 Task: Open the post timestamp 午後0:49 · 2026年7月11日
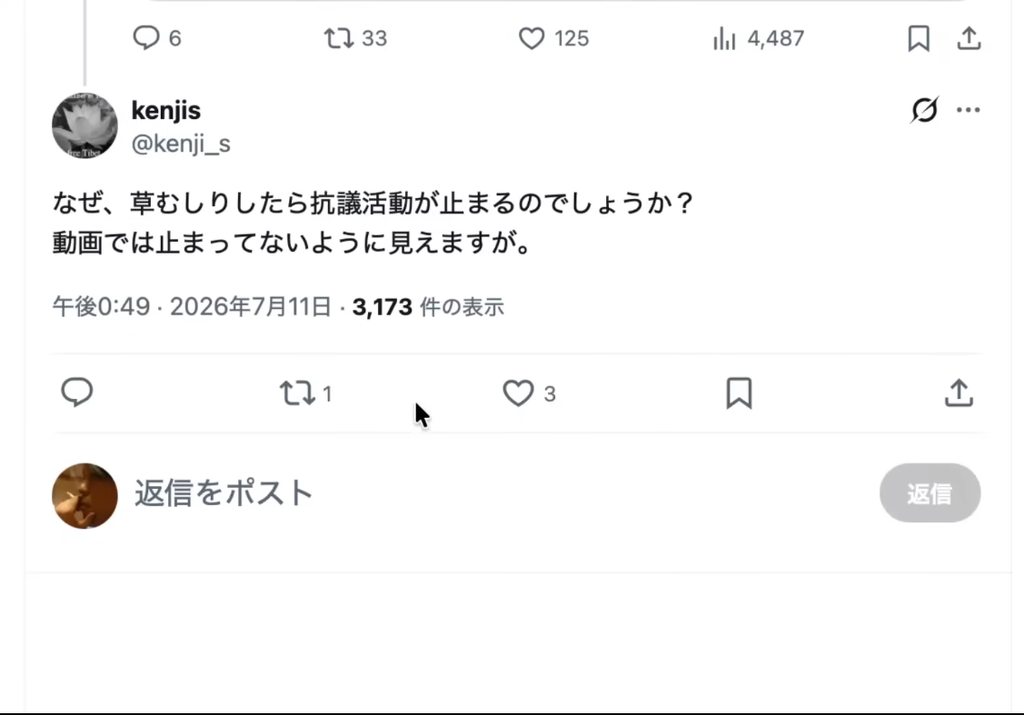(192, 306)
